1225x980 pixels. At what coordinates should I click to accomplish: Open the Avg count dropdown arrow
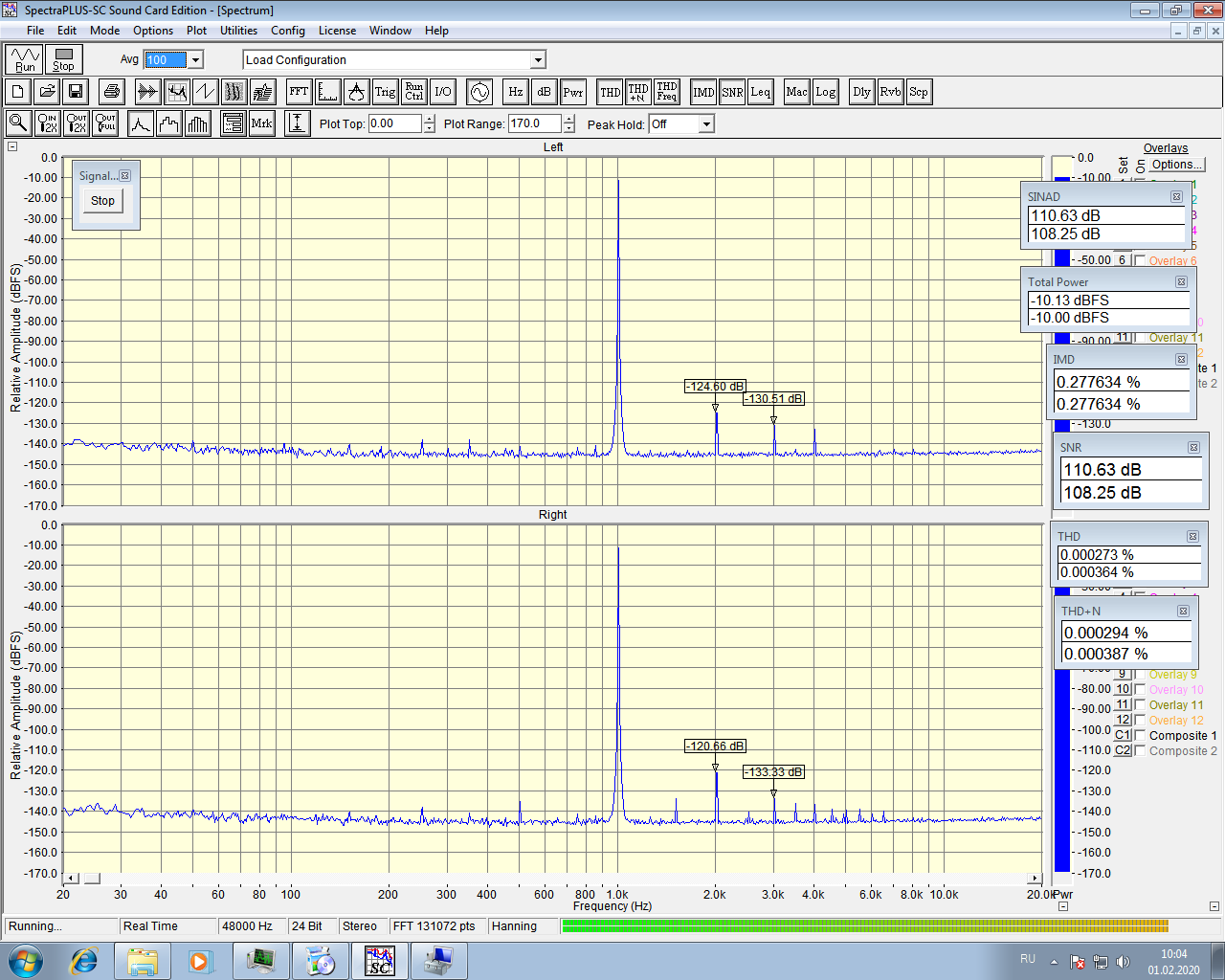195,60
